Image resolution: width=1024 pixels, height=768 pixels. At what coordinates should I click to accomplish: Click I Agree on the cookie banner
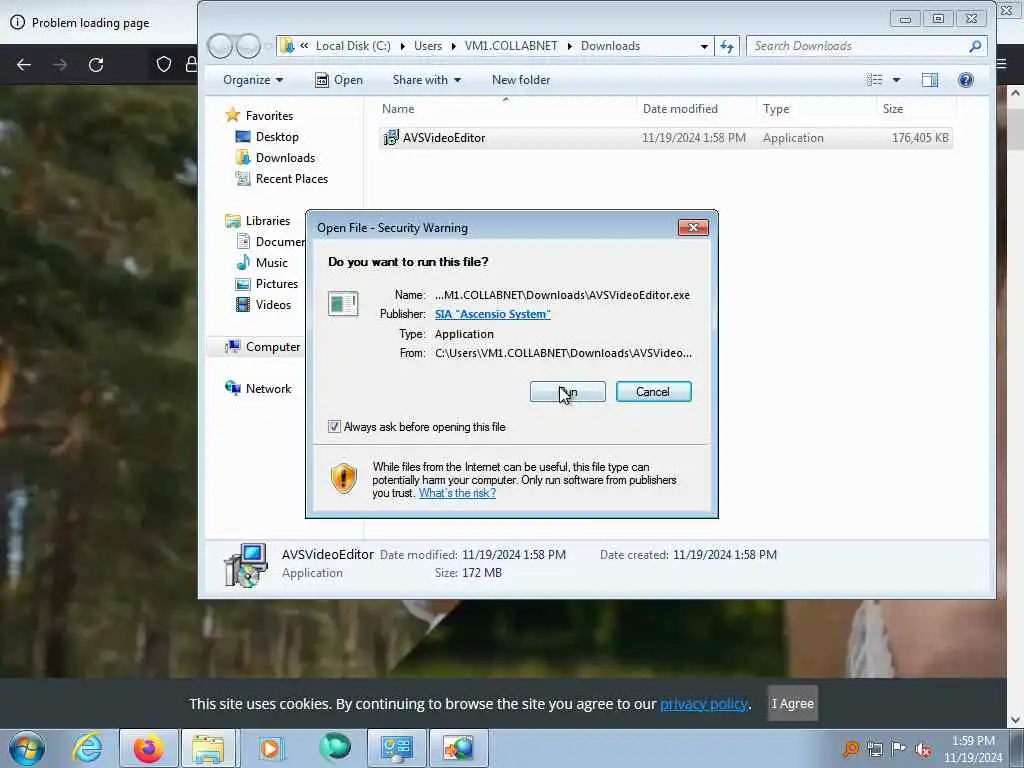pyautogui.click(x=792, y=703)
